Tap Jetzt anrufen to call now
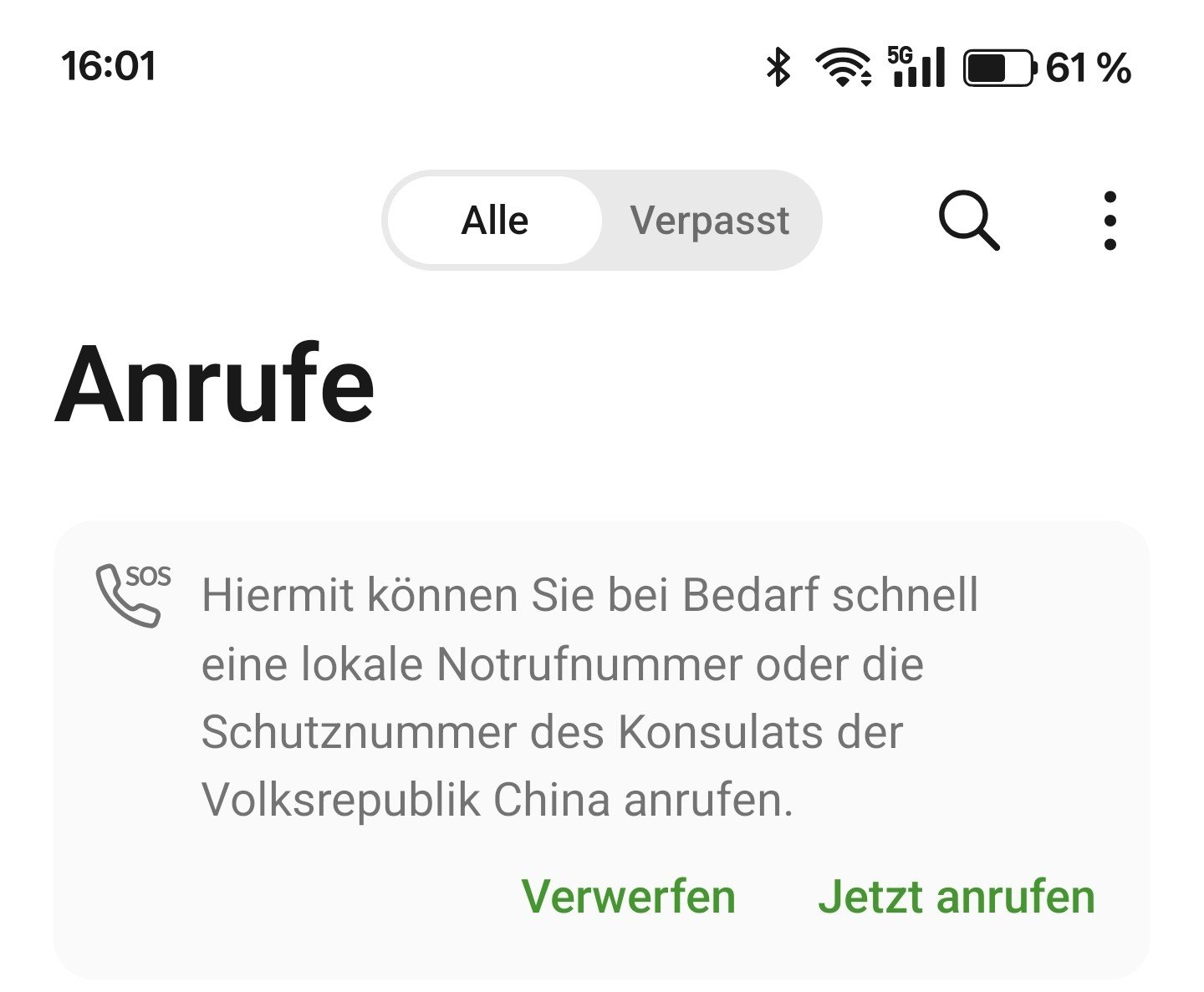 957,897
